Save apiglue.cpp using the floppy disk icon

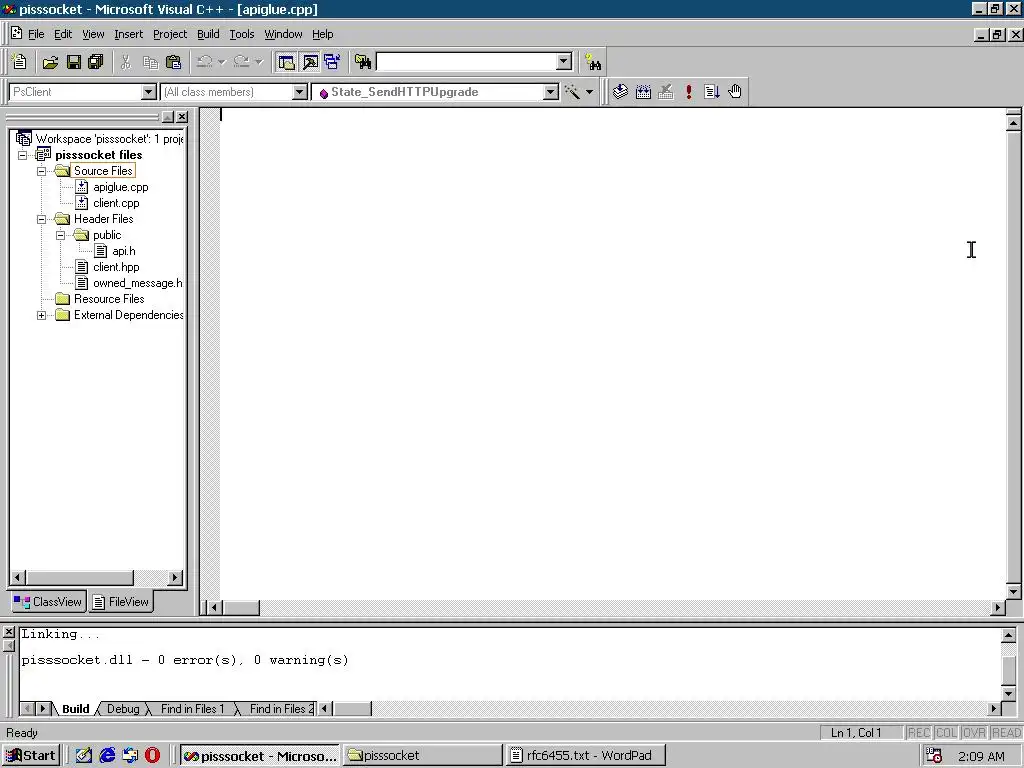[x=74, y=62]
